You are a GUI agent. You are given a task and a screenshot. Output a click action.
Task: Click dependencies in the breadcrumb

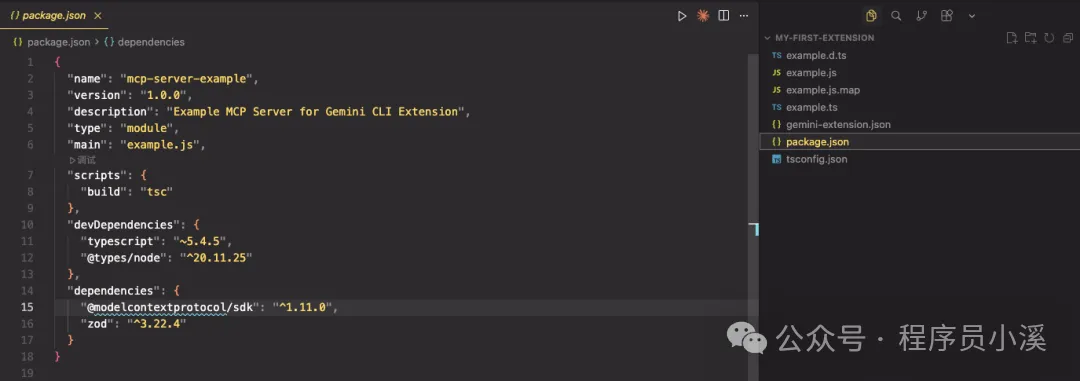151,42
